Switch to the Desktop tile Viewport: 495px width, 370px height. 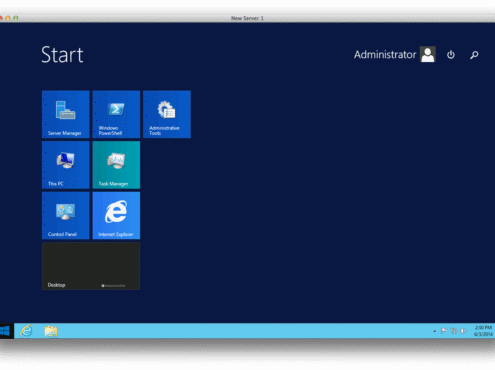click(91, 266)
